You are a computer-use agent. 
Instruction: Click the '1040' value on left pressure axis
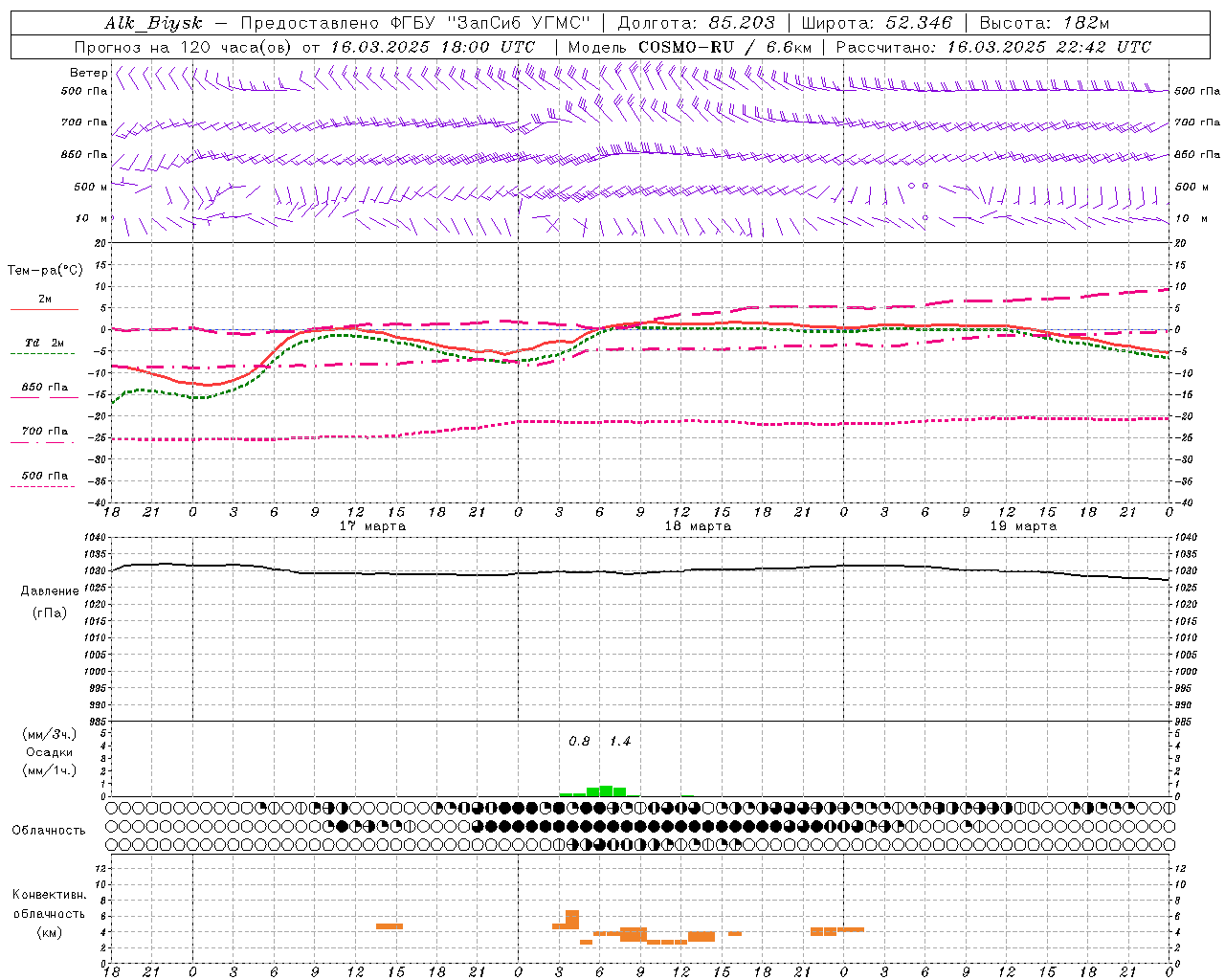(97, 537)
